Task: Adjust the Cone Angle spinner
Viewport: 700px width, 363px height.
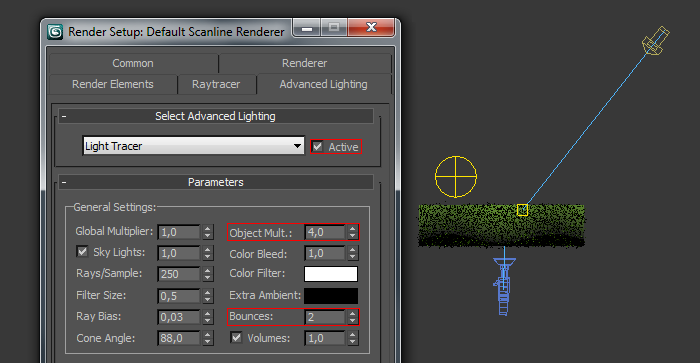Action: [x=208, y=338]
